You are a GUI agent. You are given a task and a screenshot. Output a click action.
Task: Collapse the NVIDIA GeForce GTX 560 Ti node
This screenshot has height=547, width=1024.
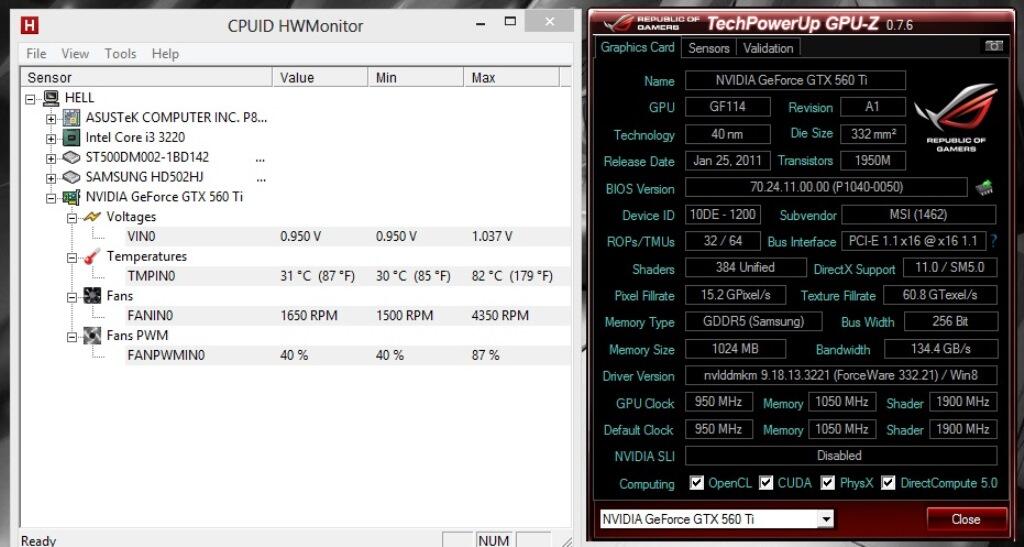pyautogui.click(x=51, y=198)
